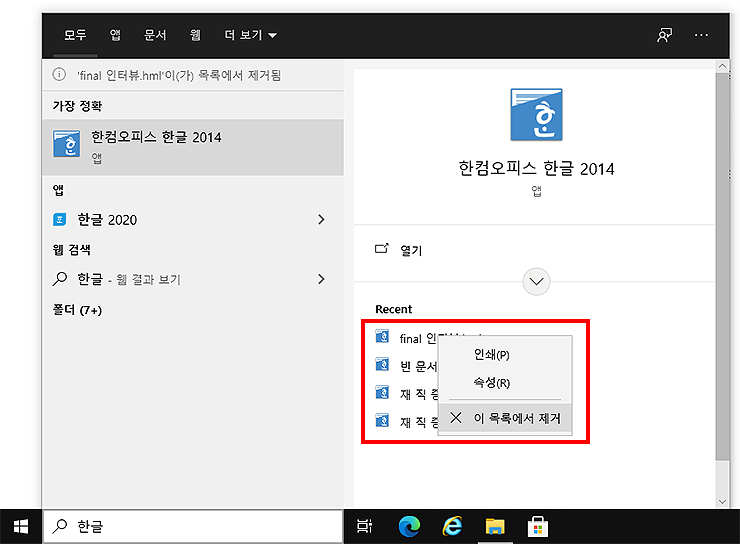This screenshot has width=740, height=544.
Task: Expand the web result arrow for 한글
Action: [x=321, y=279]
